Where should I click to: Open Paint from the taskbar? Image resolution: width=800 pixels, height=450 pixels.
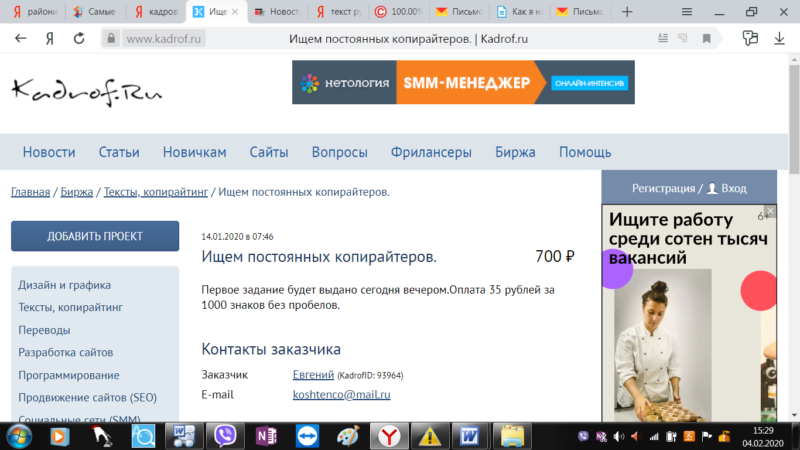(x=348, y=436)
